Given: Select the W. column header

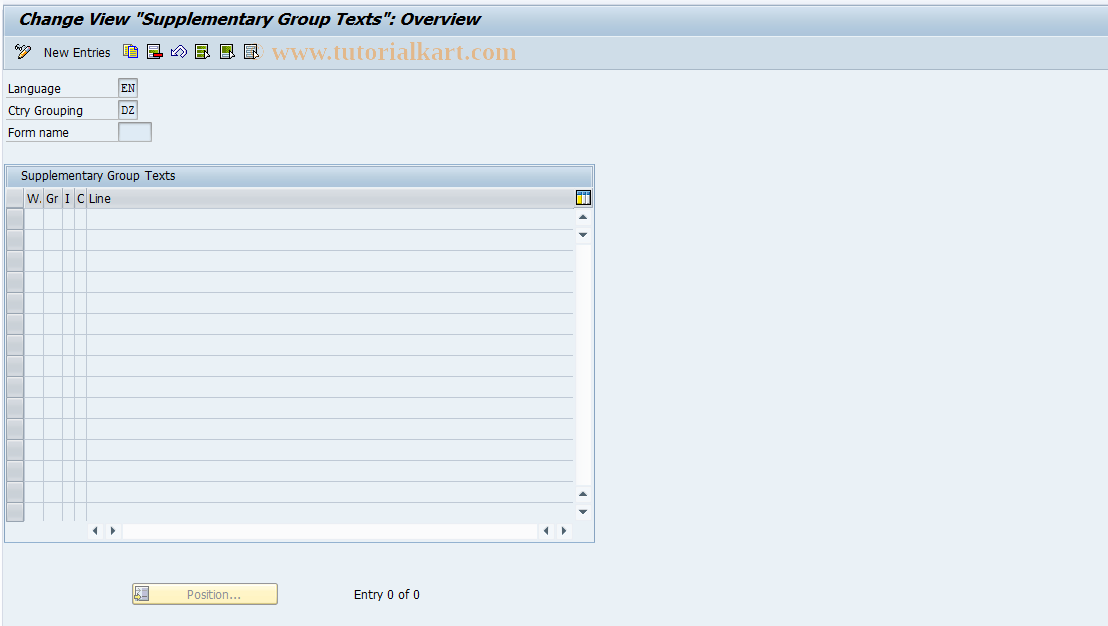Looking at the screenshot, I should point(34,199).
